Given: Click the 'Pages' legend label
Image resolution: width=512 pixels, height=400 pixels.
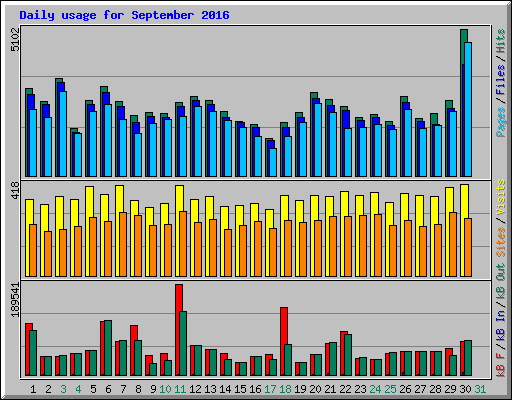Looking at the screenshot, I should click(501, 122).
